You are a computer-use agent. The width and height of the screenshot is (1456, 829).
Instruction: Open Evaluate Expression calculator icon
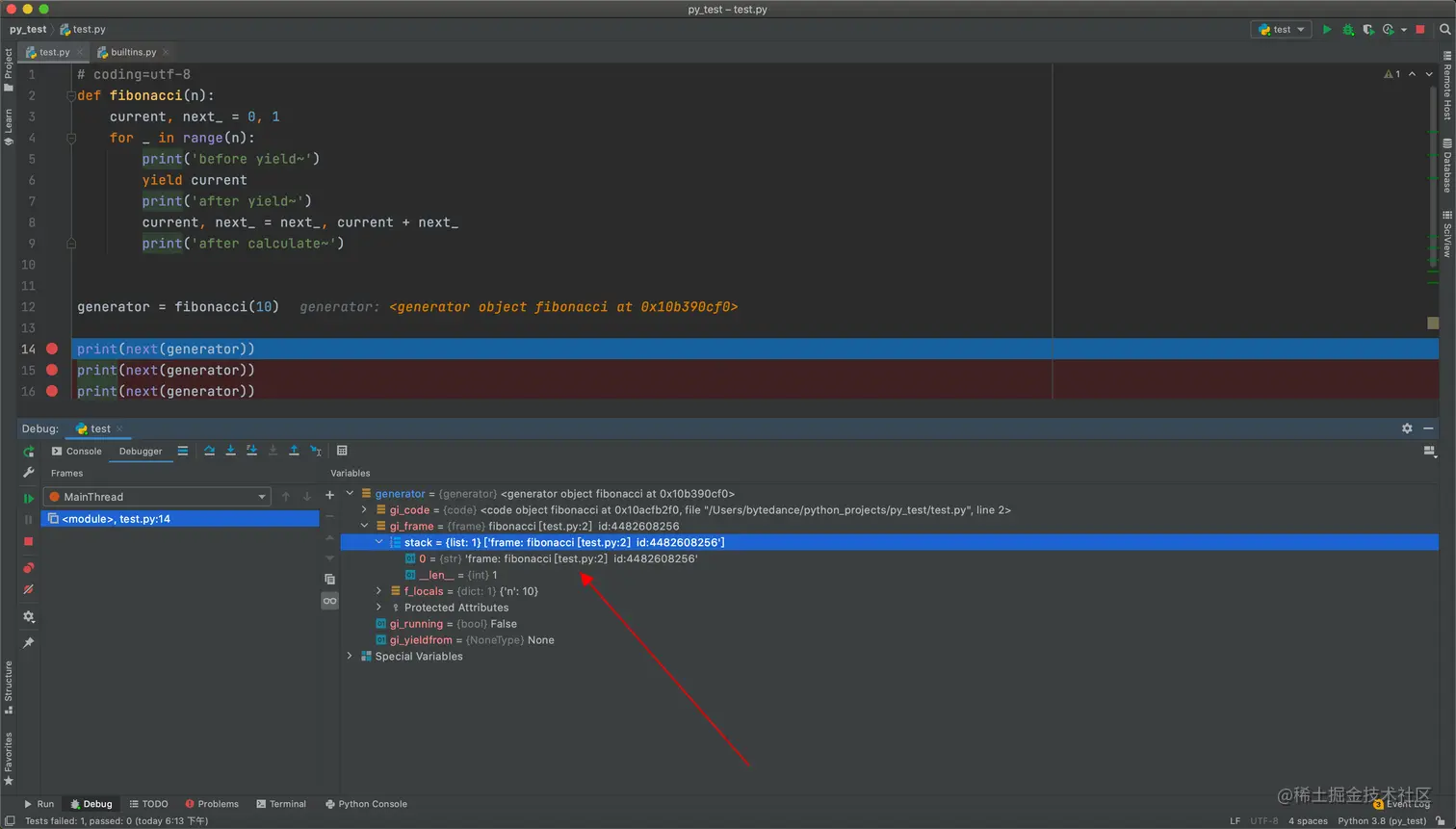point(342,451)
